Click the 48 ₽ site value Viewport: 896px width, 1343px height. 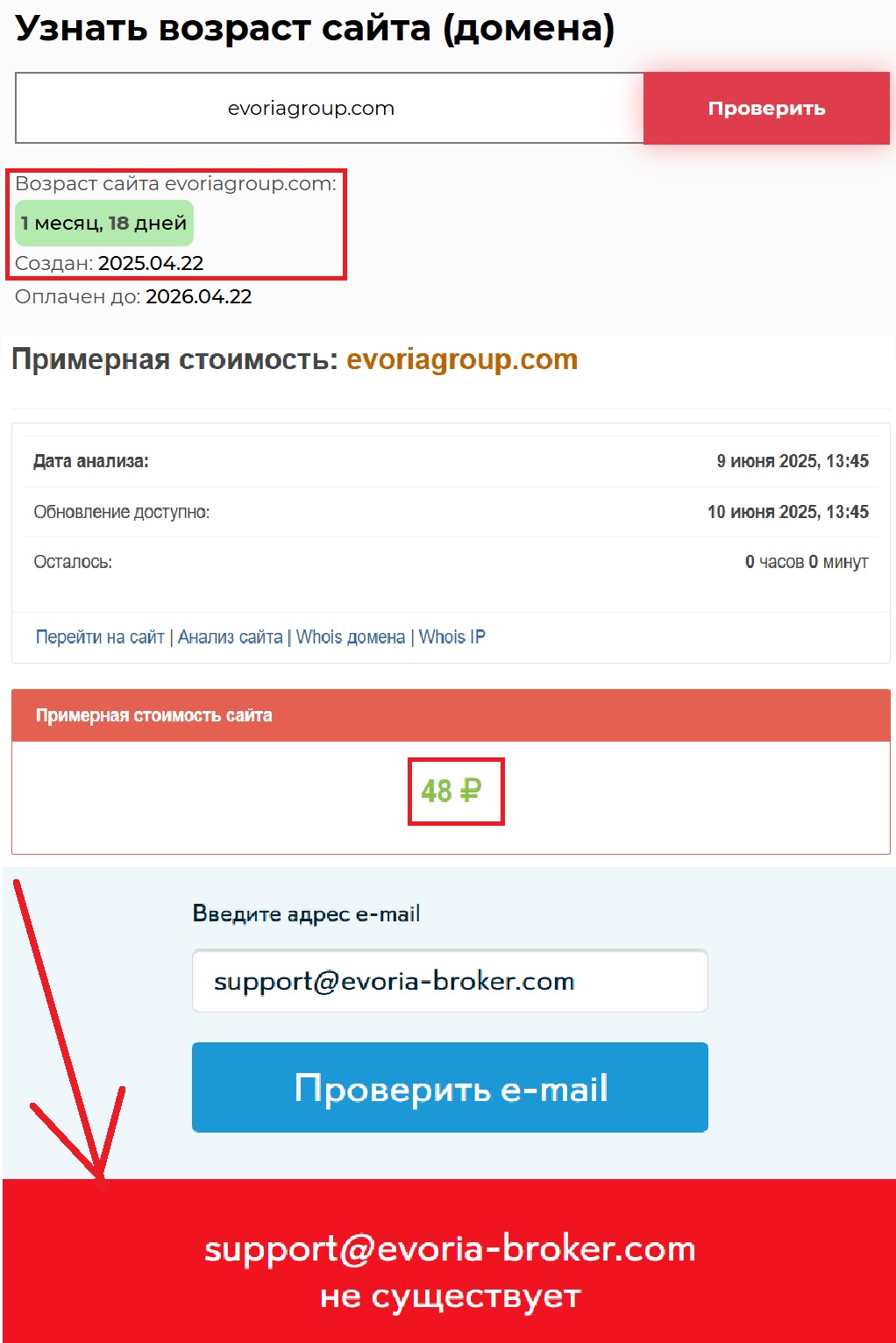pos(452,792)
